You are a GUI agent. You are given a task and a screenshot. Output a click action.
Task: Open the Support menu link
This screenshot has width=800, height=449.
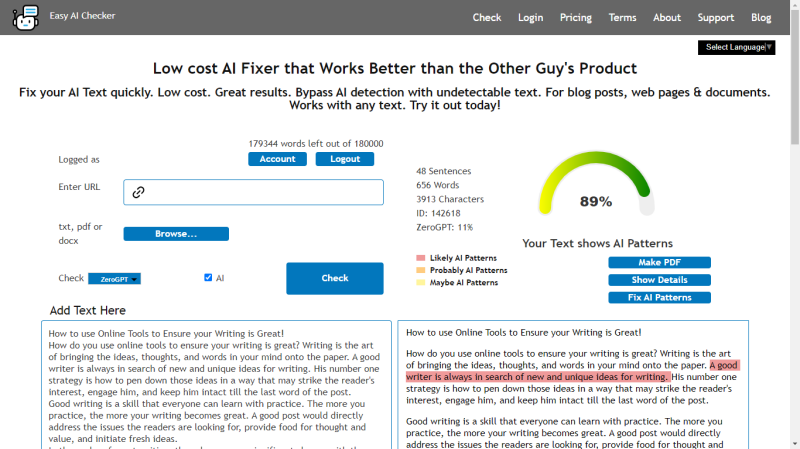pyautogui.click(x=715, y=18)
